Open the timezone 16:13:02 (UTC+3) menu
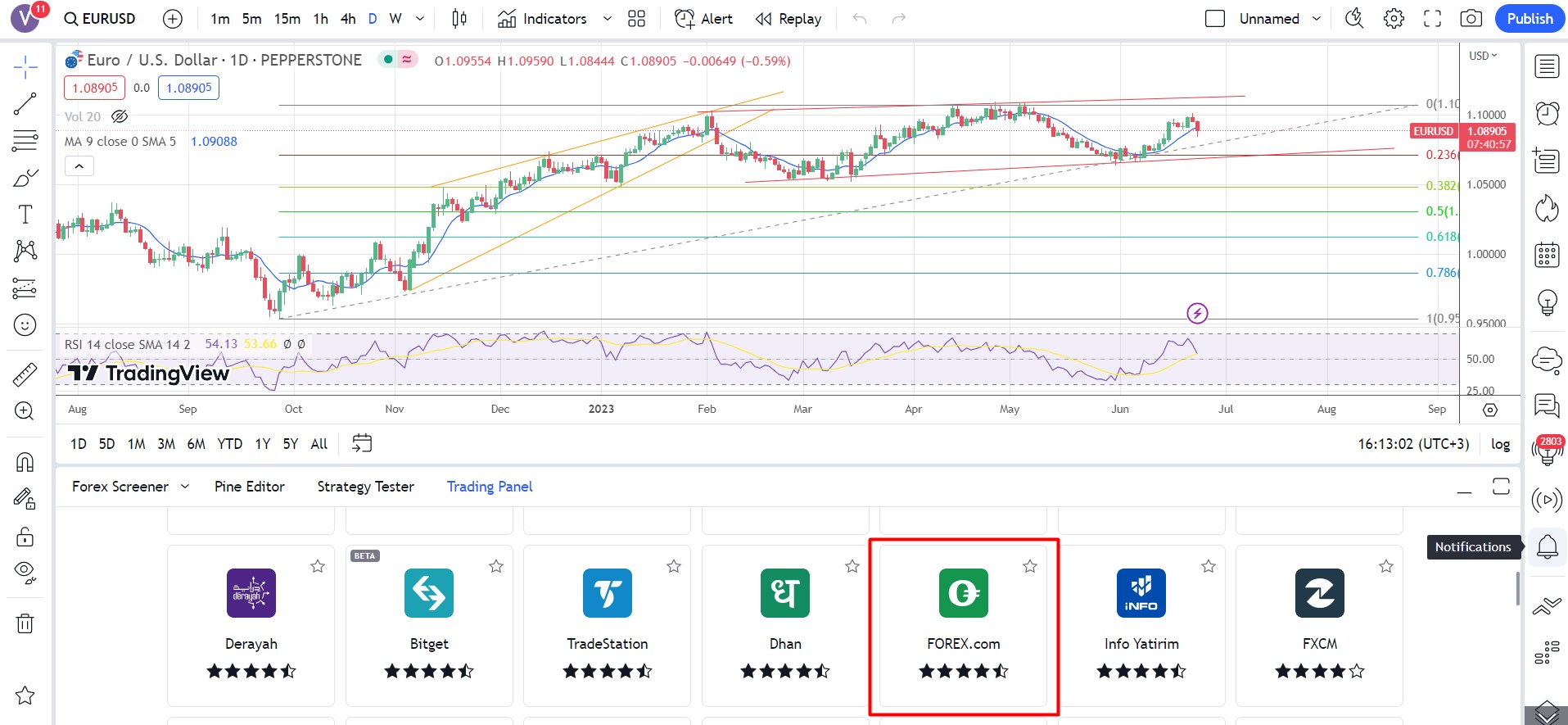 pyautogui.click(x=1413, y=444)
